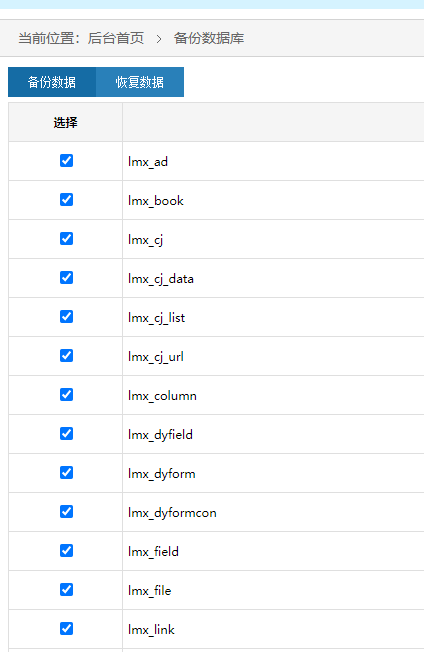424x652 pixels.
Task: Deselect the lmx_cj_data checkbox
Action: point(67,277)
